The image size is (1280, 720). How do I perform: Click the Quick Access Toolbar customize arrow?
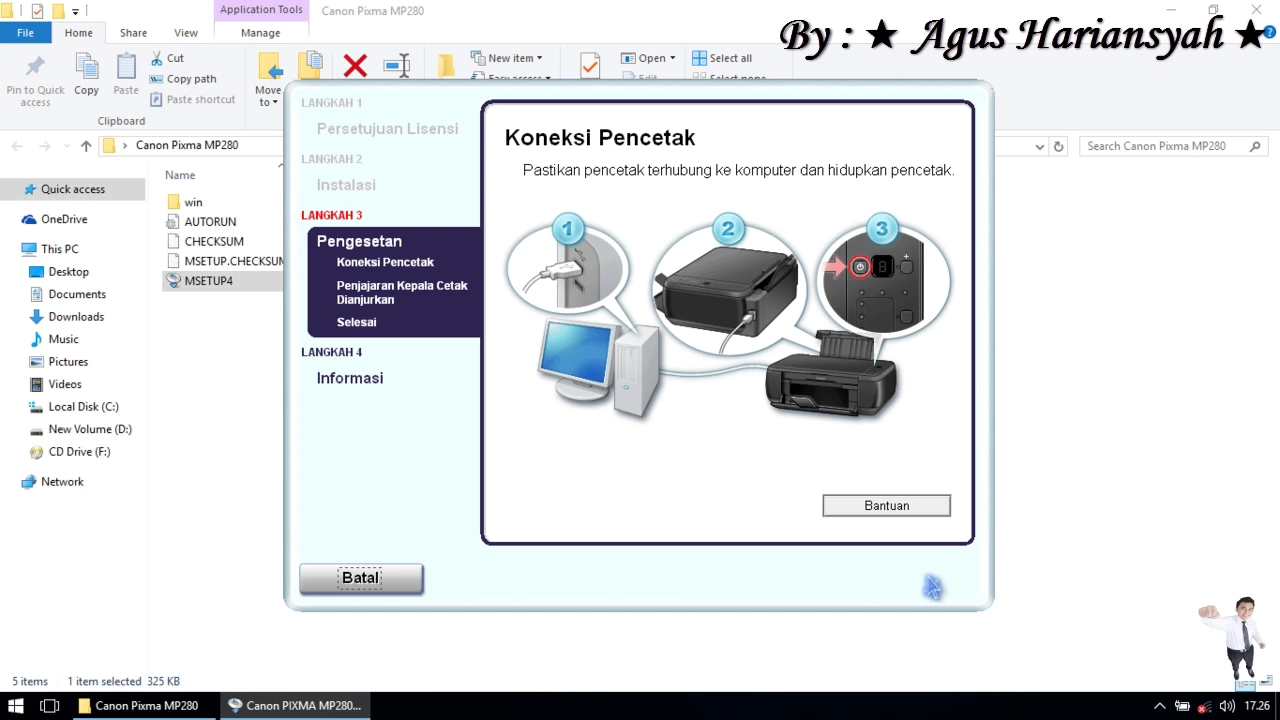tap(75, 11)
